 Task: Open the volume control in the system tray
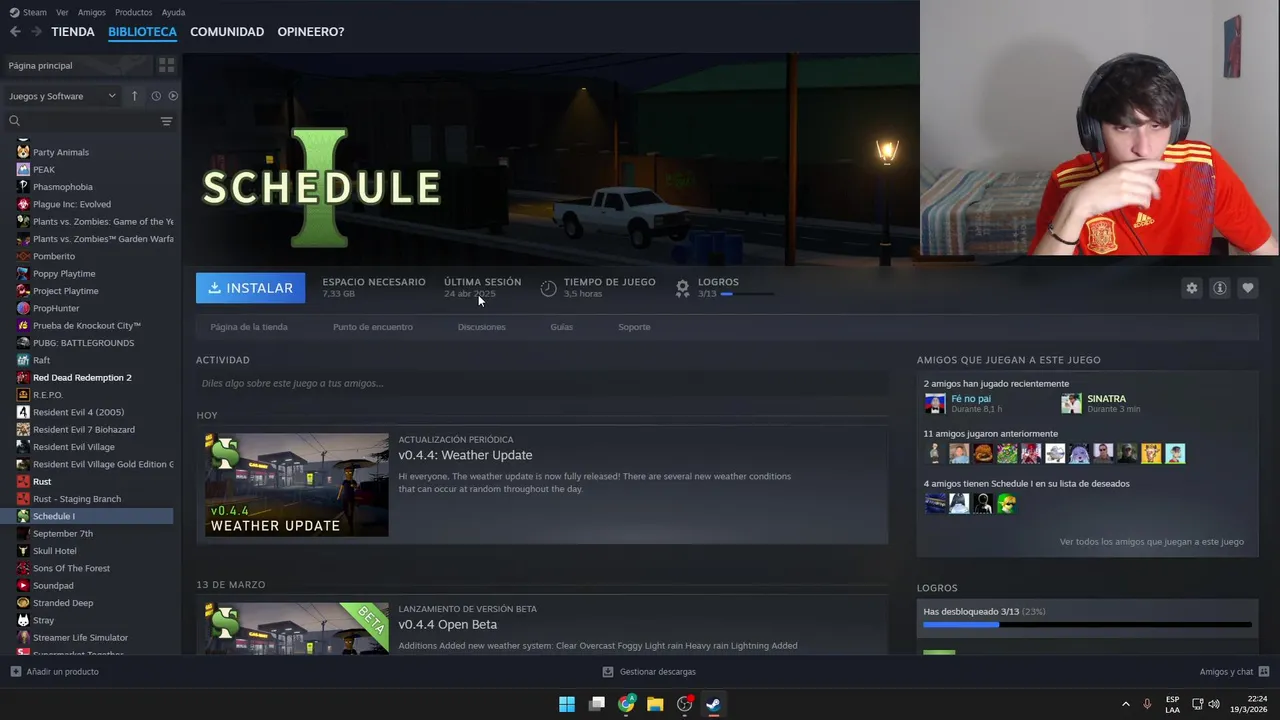(1214, 704)
